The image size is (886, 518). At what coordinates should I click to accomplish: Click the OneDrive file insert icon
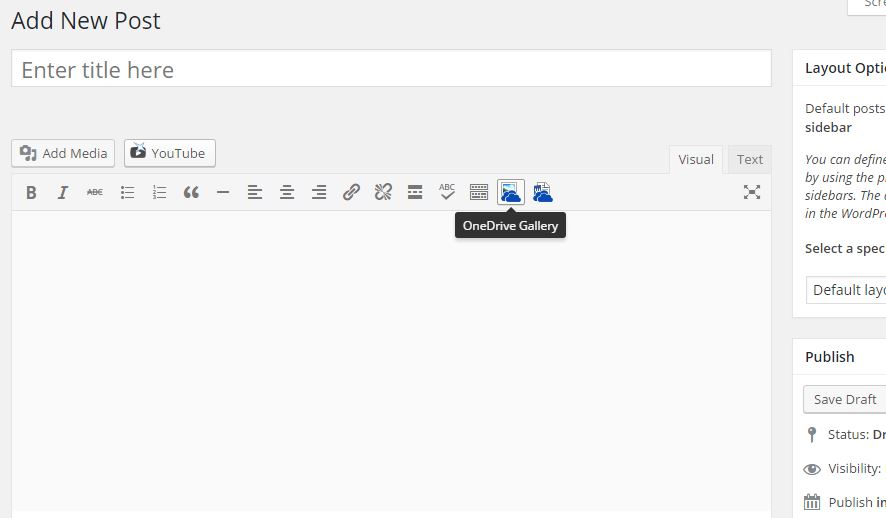tap(542, 193)
